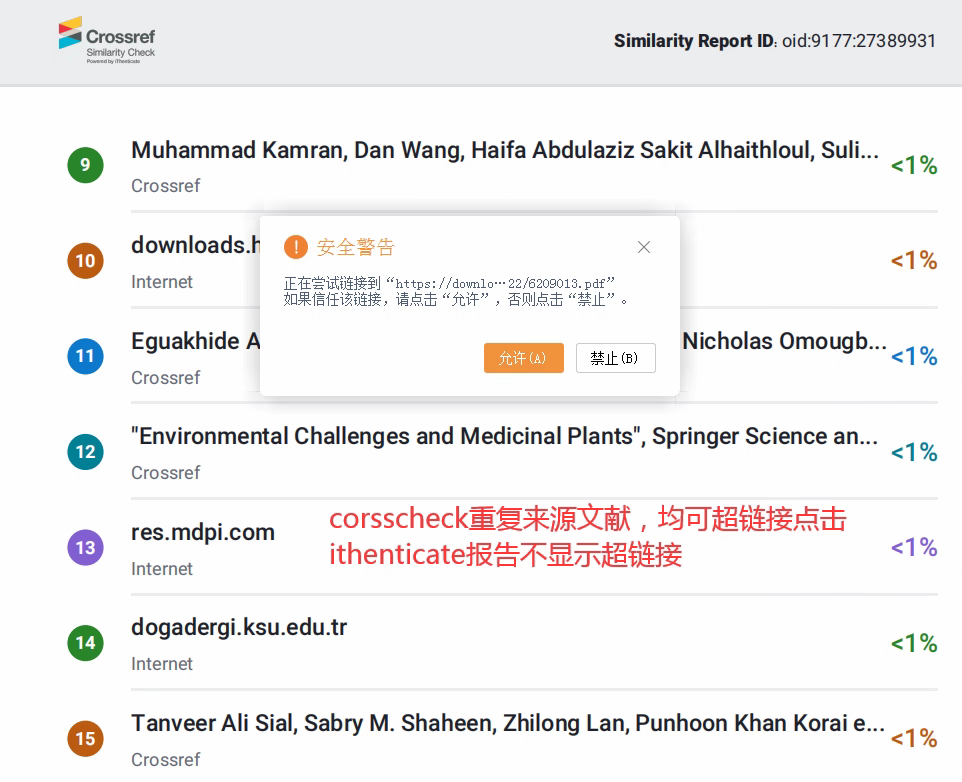Open Environmental Challenges and Medicinal Plants source
Screen dimensions: 962x782
[505, 437]
